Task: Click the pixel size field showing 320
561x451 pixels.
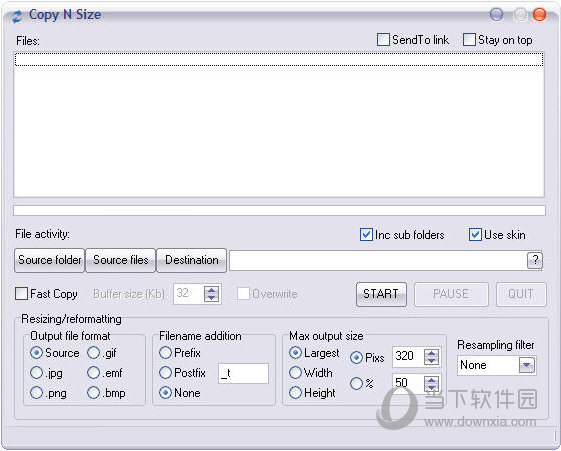Action: (408, 357)
